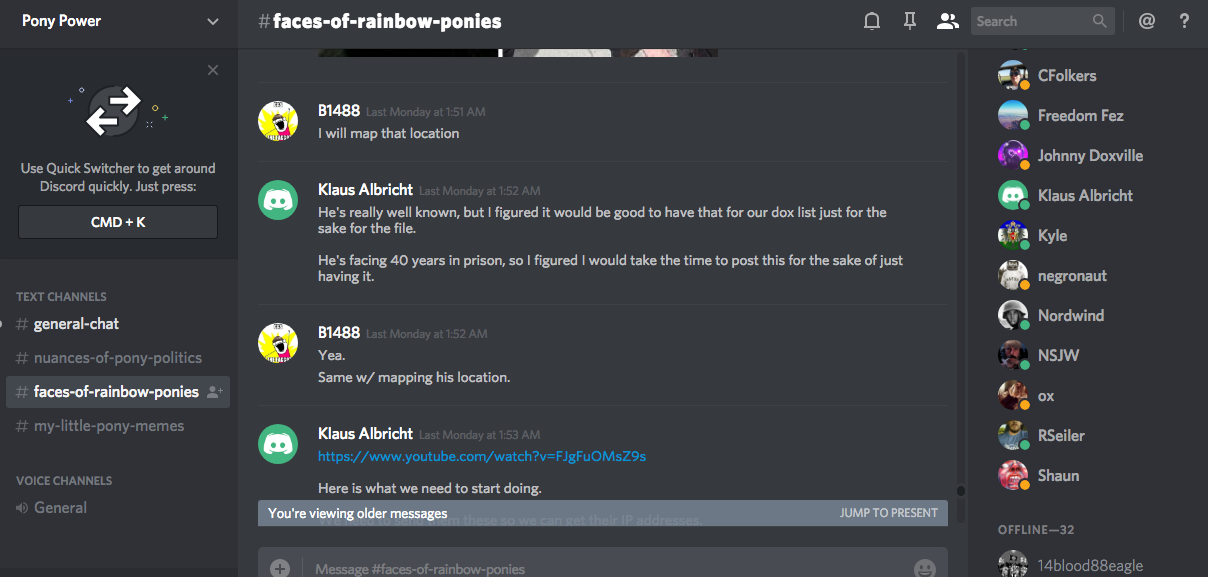The image size is (1208, 577).
Task: Open the YouTube link in chat
Action: tap(482, 456)
